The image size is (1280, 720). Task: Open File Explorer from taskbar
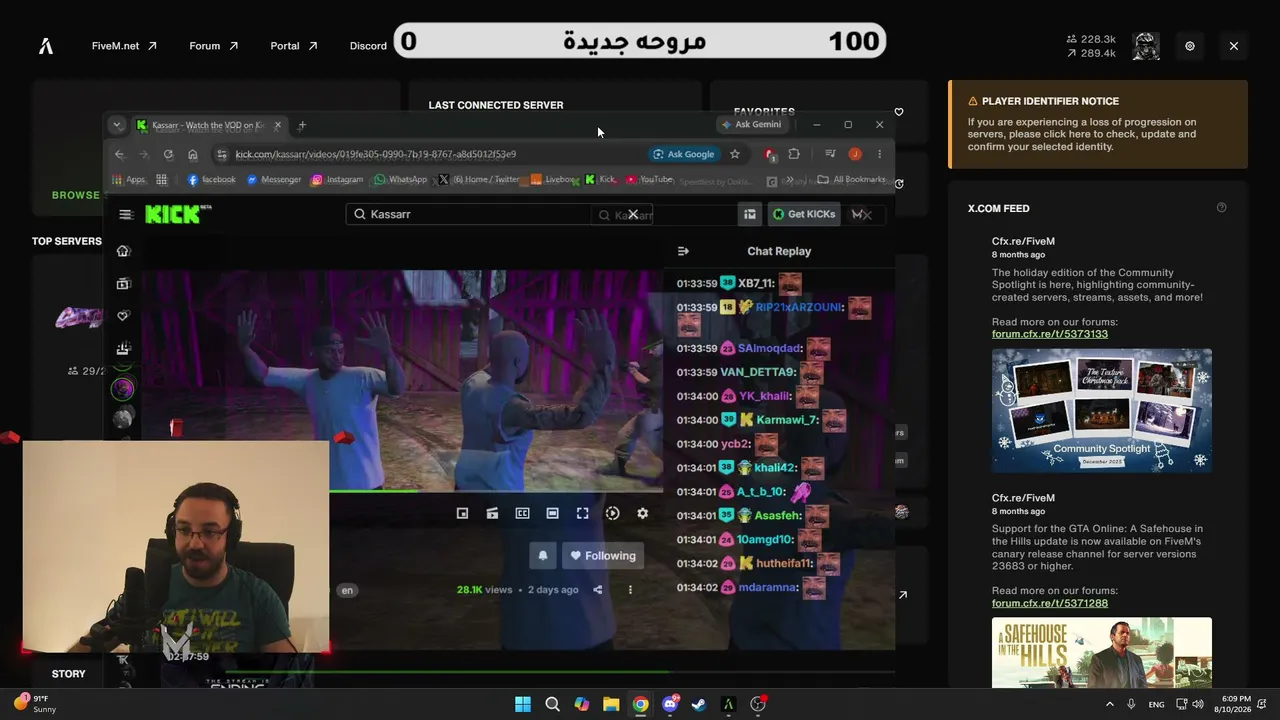tap(611, 704)
